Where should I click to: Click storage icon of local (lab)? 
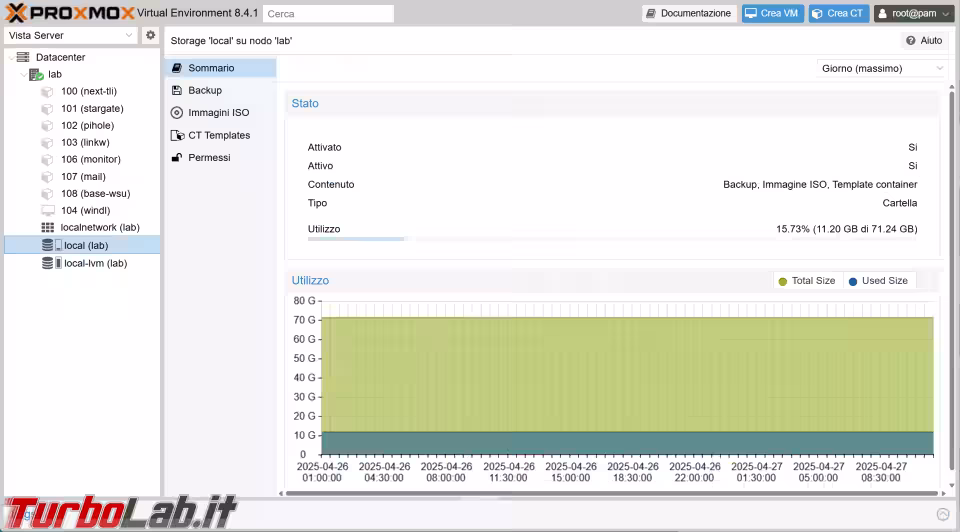[51, 245]
